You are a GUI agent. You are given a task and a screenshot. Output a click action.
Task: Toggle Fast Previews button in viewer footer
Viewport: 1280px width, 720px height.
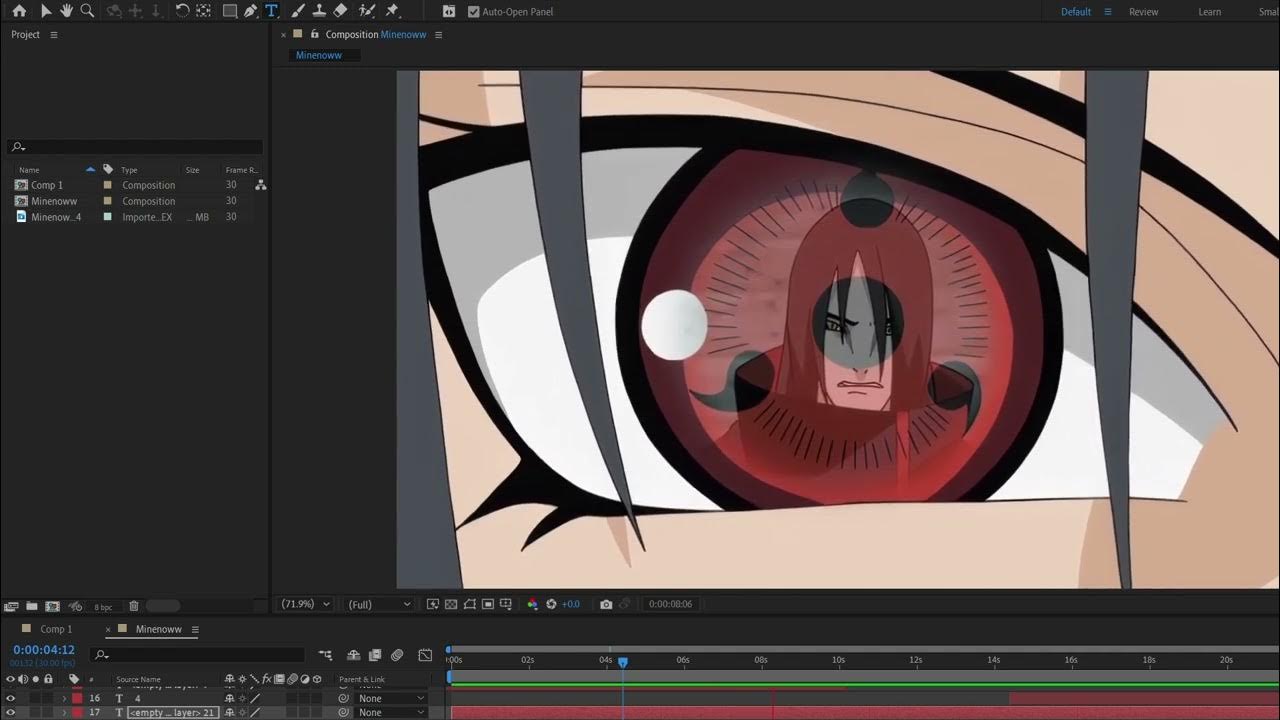[x=433, y=604]
